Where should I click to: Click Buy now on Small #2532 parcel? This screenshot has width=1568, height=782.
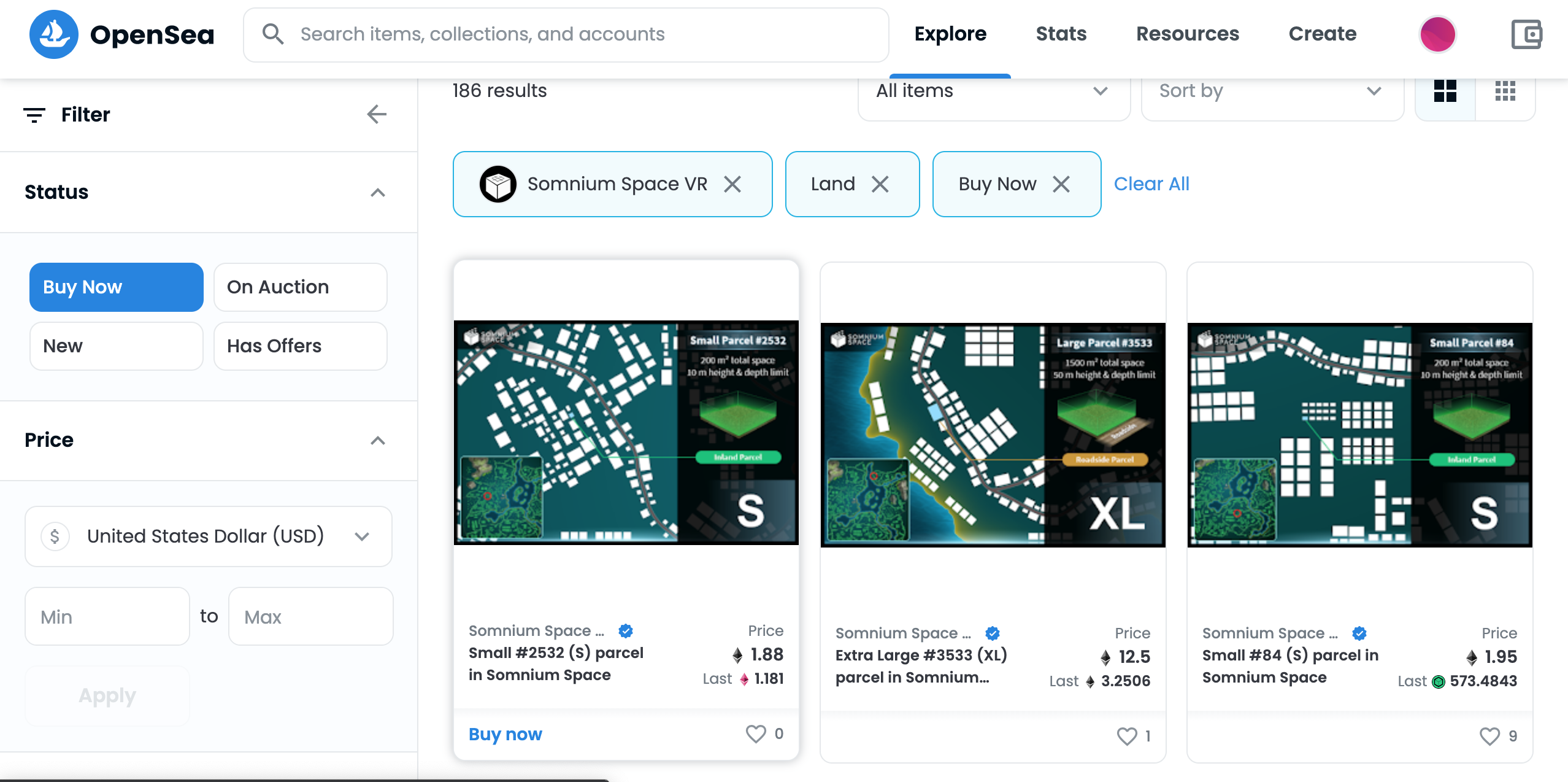pyautogui.click(x=505, y=734)
